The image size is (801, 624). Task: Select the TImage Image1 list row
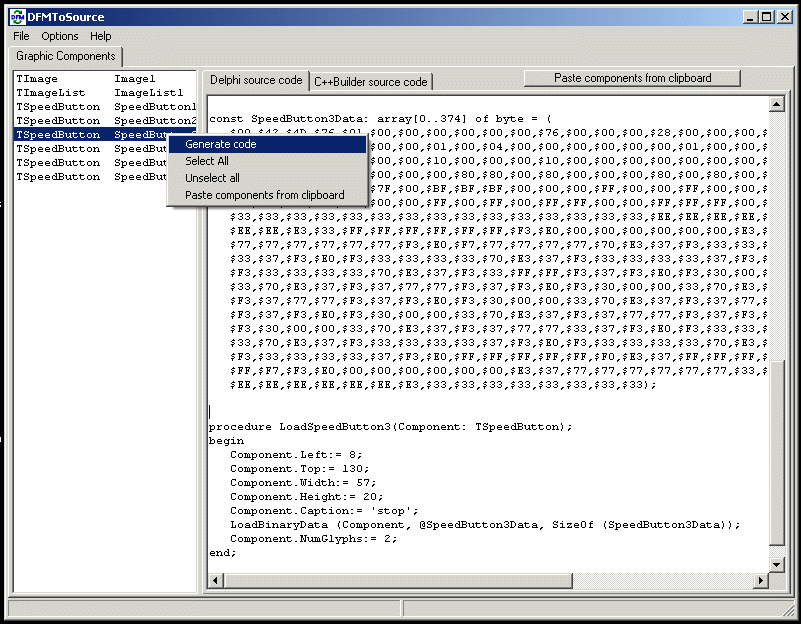click(x=105, y=79)
